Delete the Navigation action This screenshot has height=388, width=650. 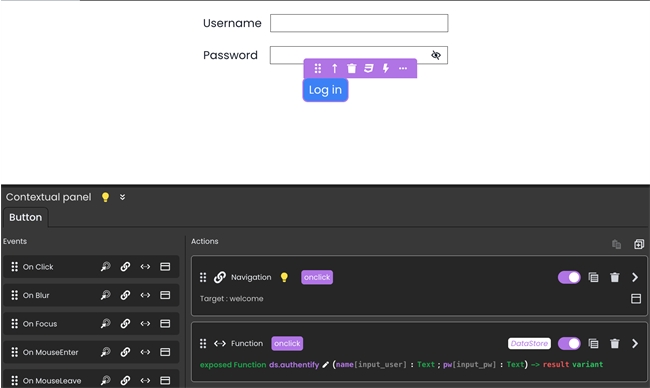615,277
